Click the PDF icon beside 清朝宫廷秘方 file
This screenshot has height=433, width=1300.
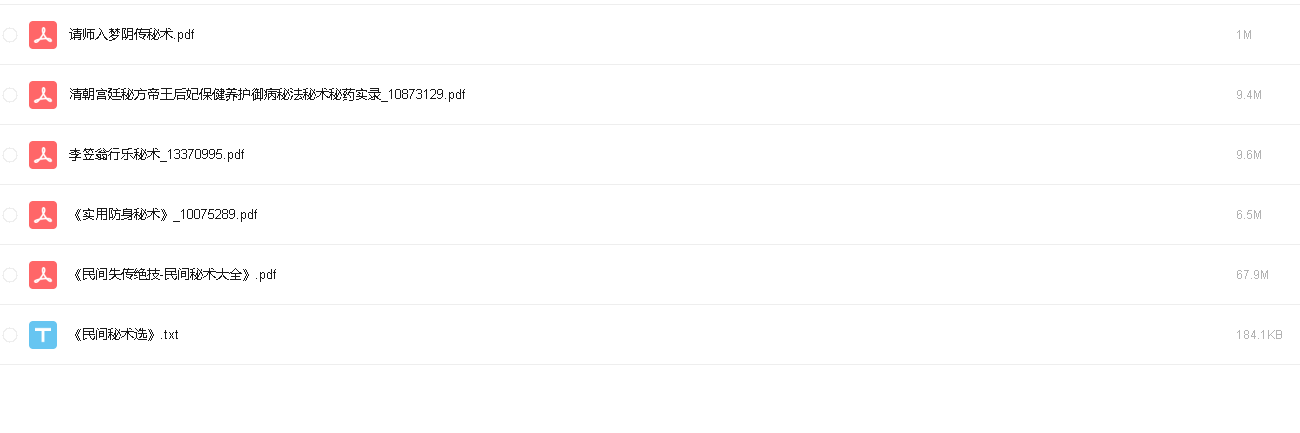[43, 95]
